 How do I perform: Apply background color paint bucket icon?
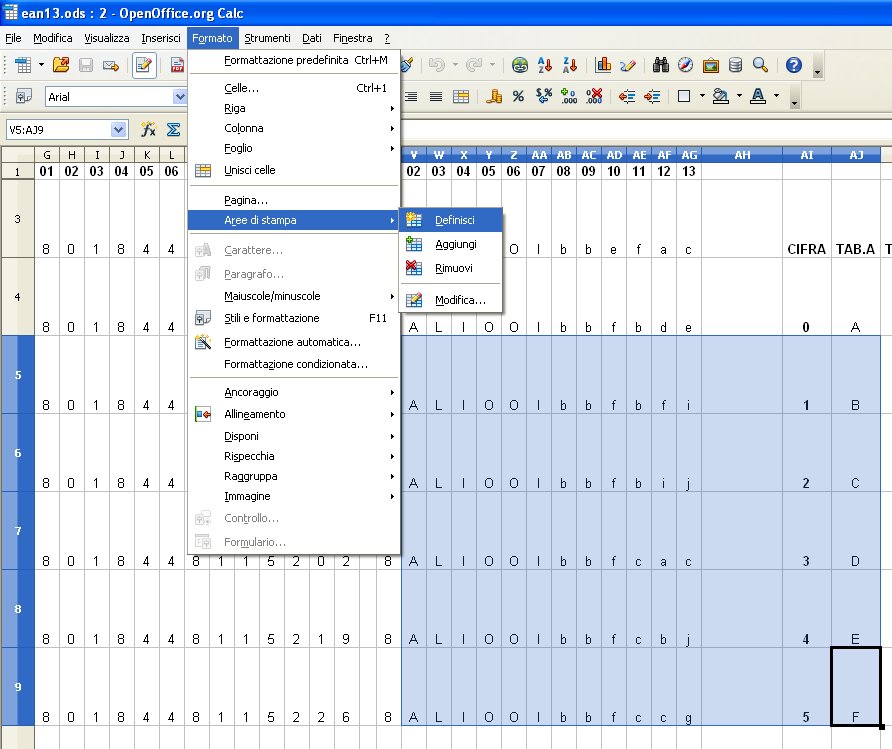click(x=721, y=96)
